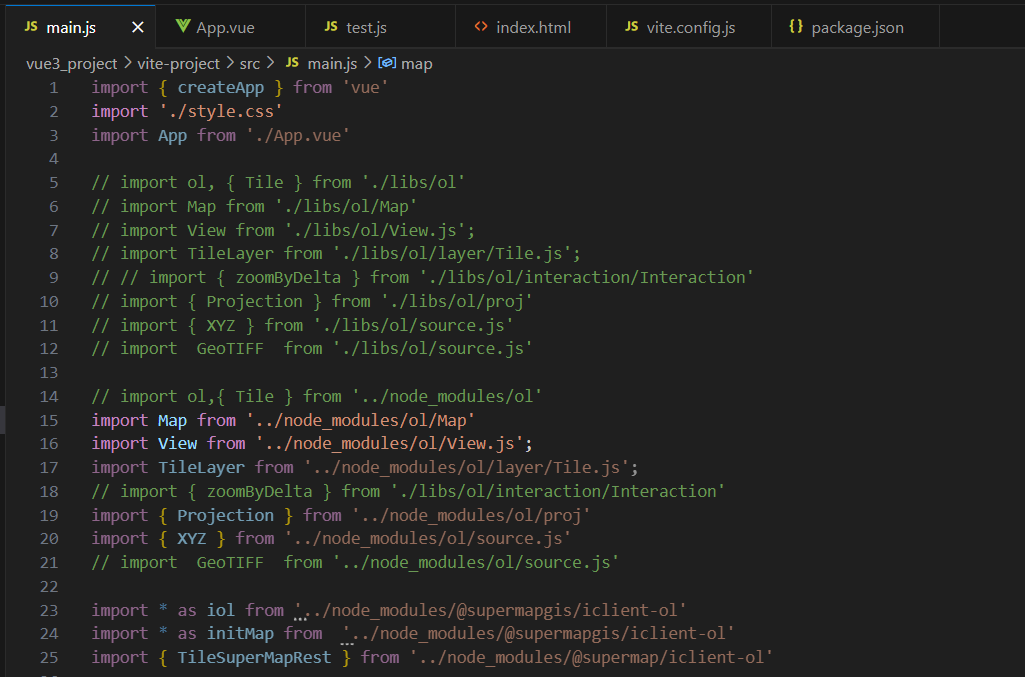Click the JS icon on vite.config.js tab
This screenshot has width=1025, height=677.
(x=631, y=26)
